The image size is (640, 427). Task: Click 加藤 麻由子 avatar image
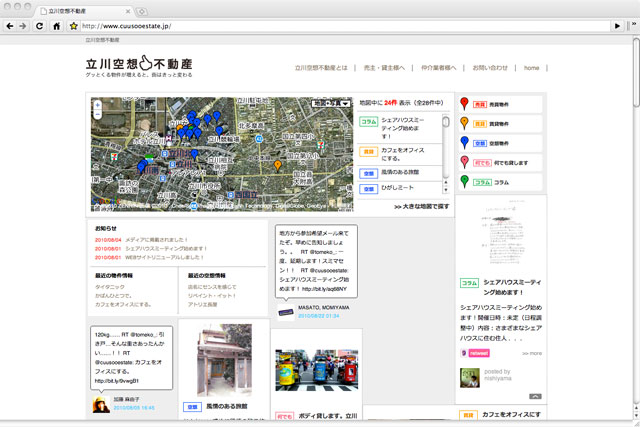[101, 405]
